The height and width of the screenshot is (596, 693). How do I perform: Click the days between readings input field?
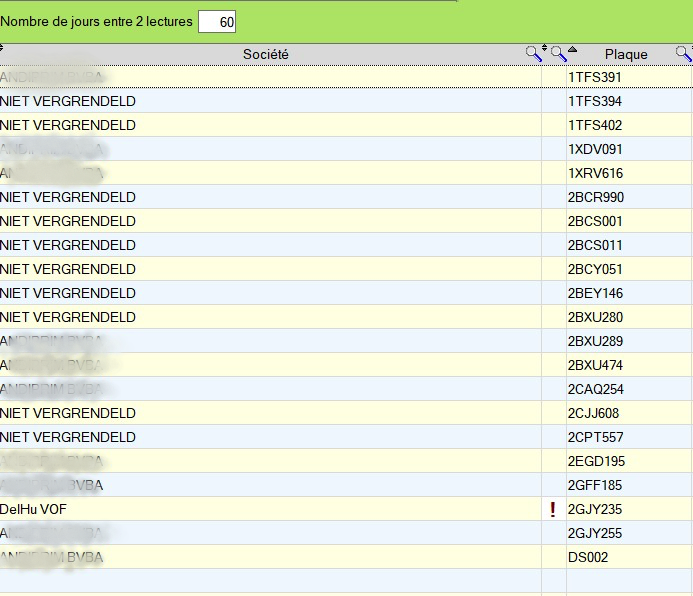pyautogui.click(x=217, y=21)
